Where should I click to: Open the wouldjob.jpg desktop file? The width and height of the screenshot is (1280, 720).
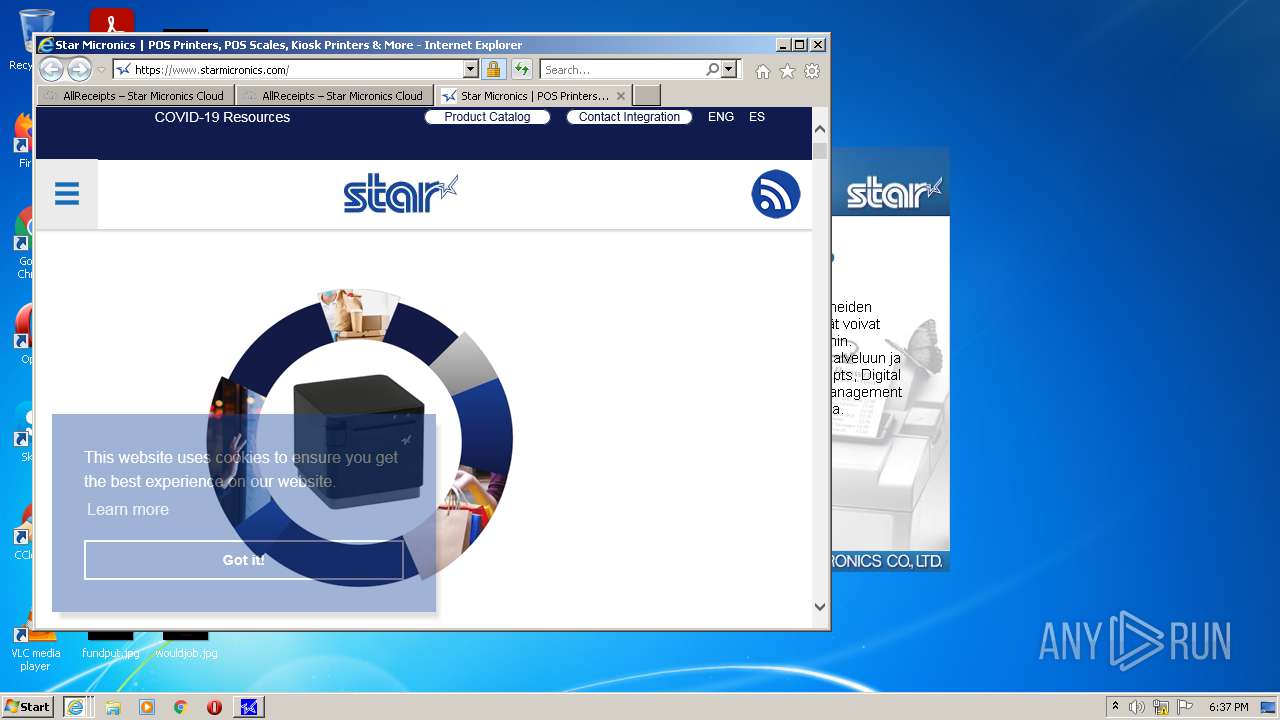pos(186,645)
